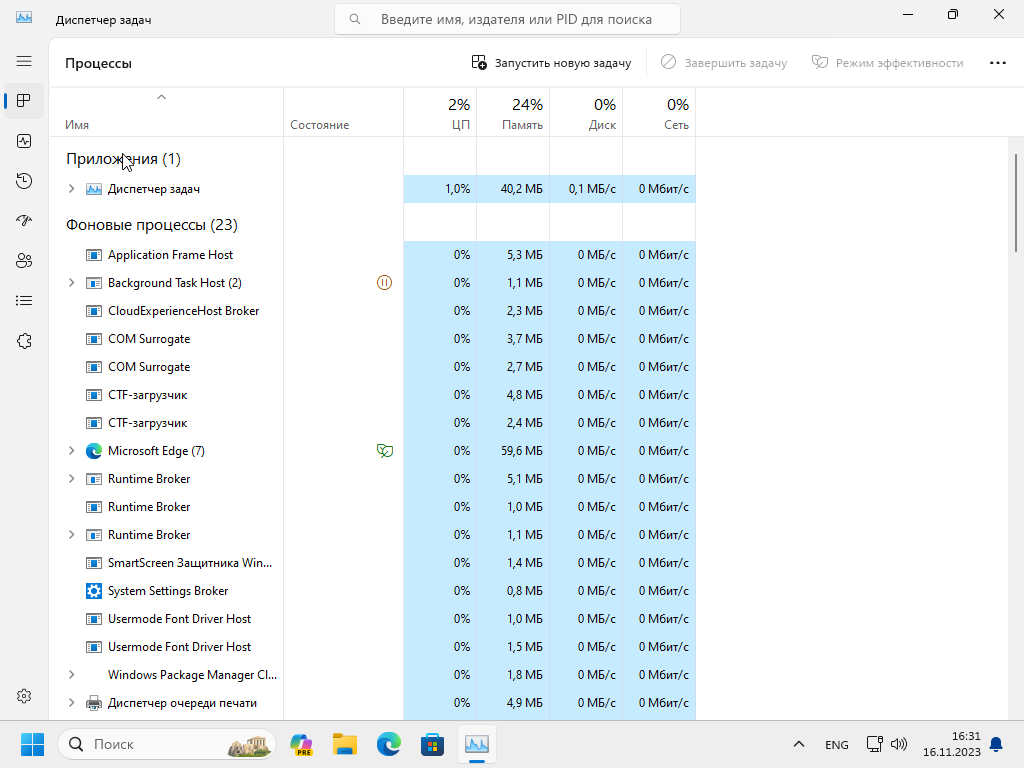This screenshot has height=768, width=1024.
Task: Click the Запустить новую задачу button
Action: point(552,63)
